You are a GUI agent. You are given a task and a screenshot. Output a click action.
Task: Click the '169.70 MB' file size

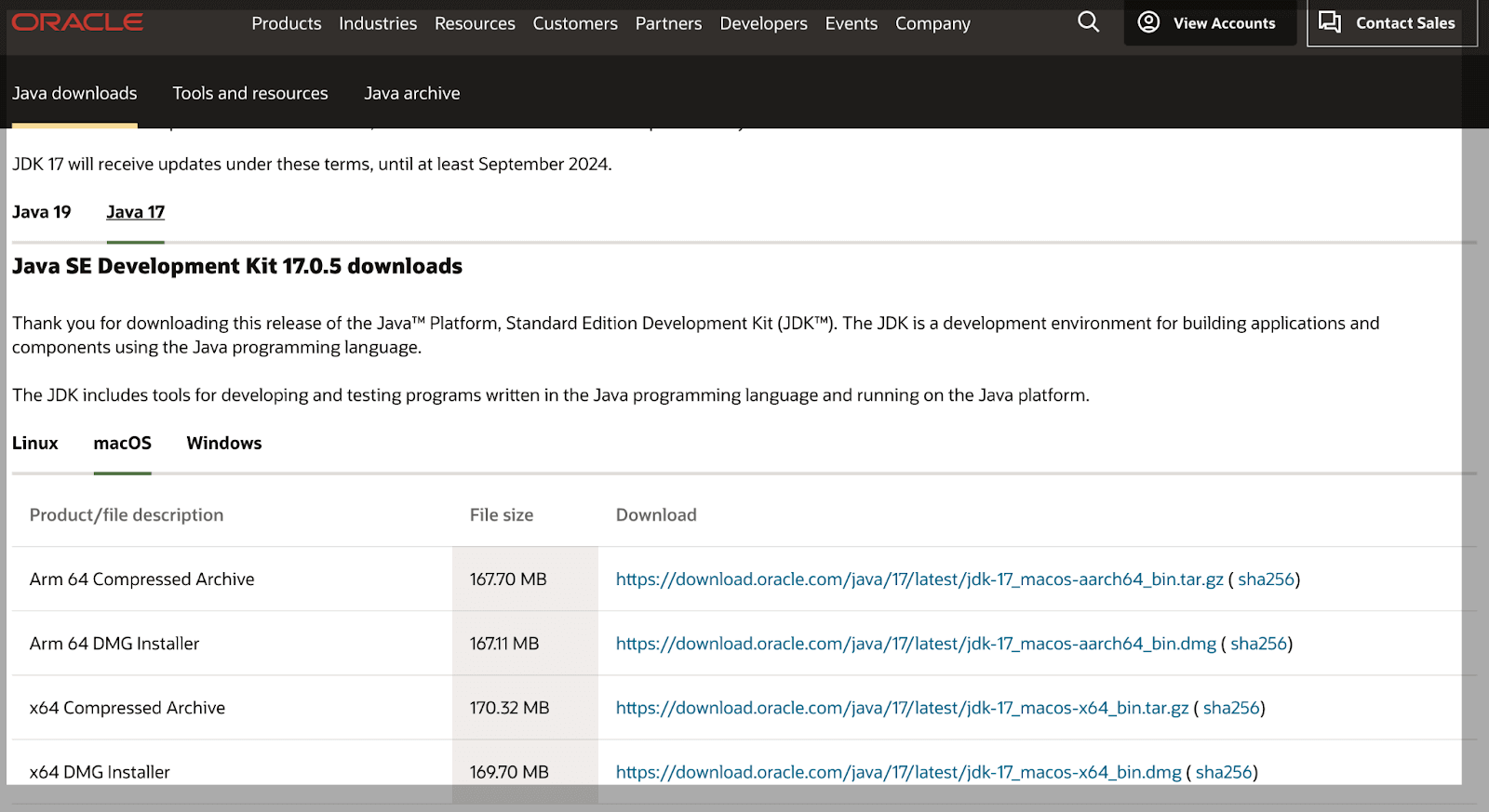point(509,772)
